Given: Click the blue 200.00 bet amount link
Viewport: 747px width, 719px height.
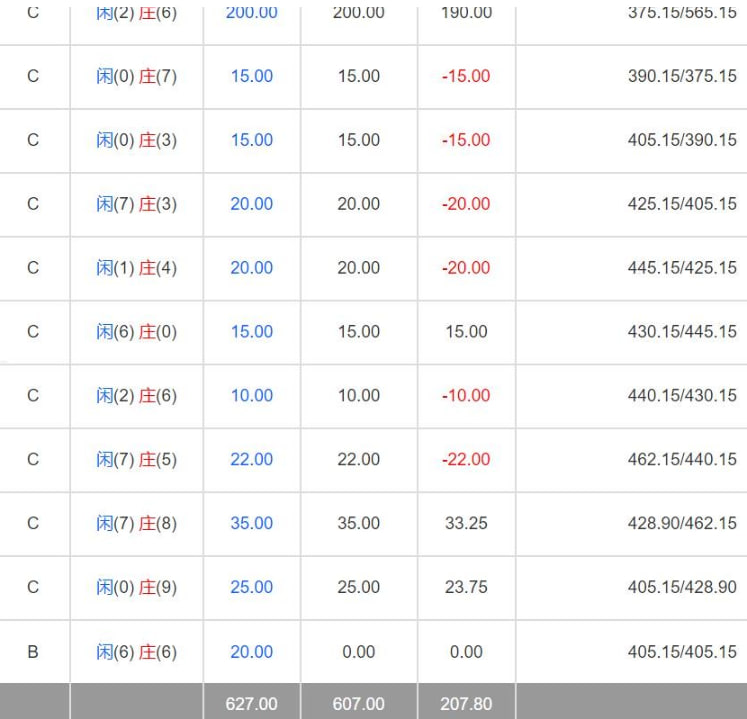Looking at the screenshot, I should 251,13.
